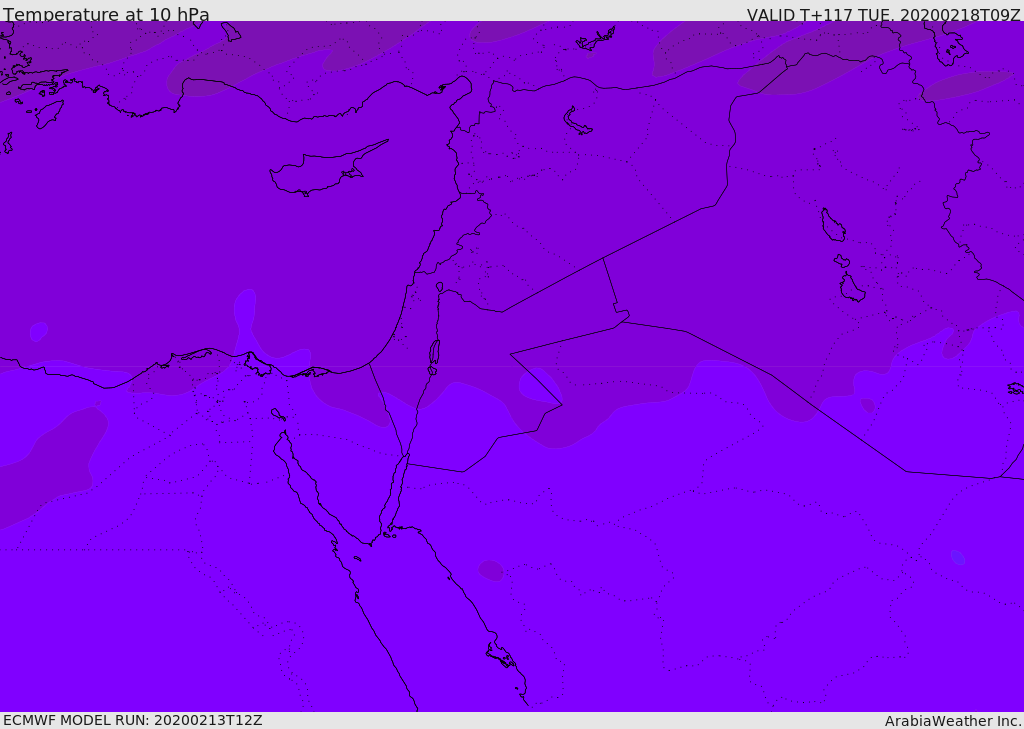Viewport: 1024px width, 729px height.
Task: Click the Dead Sea outline
Action: (434, 353)
